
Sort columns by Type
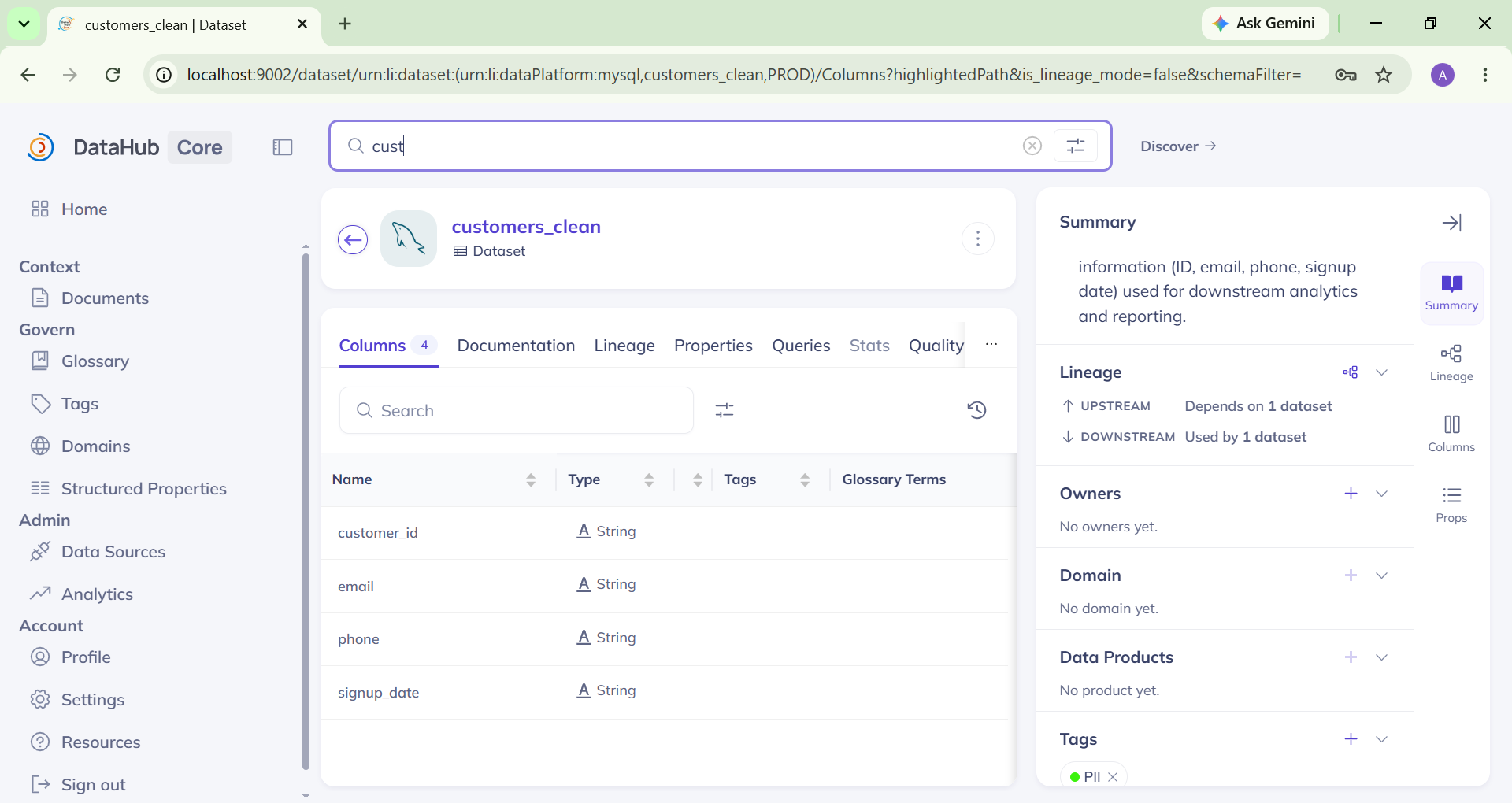pos(649,479)
